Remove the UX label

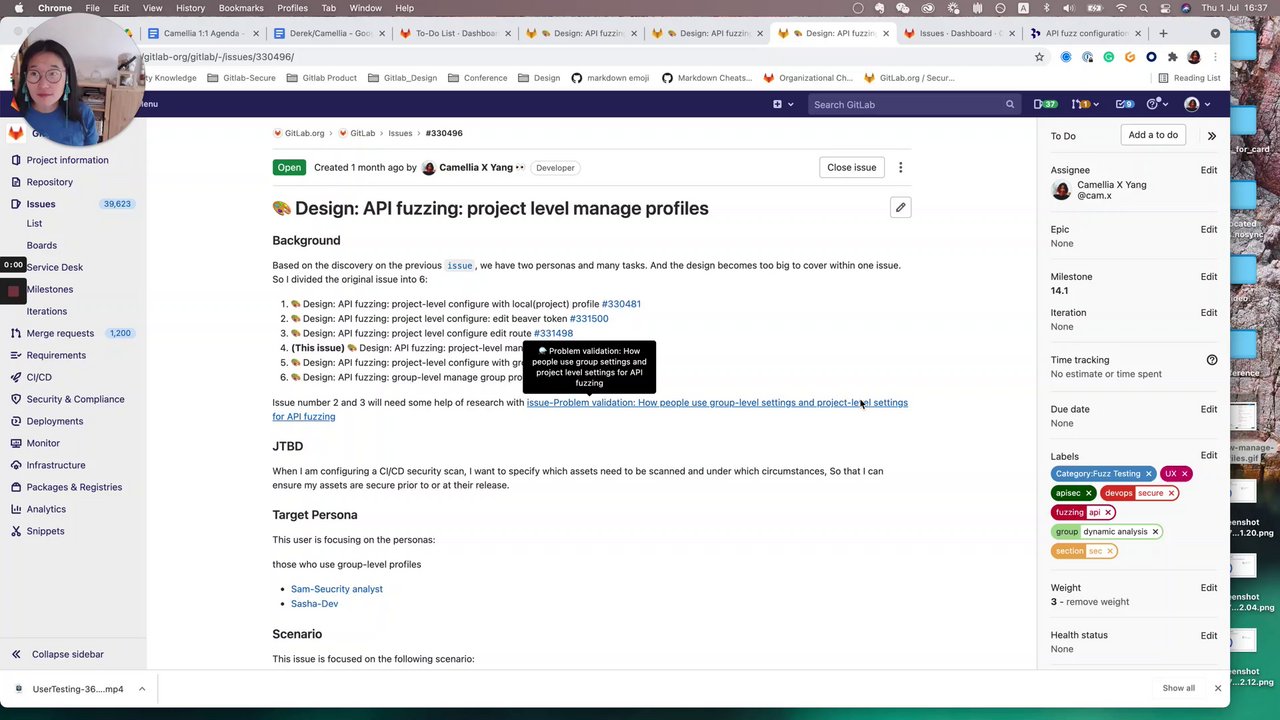pos(1184,474)
